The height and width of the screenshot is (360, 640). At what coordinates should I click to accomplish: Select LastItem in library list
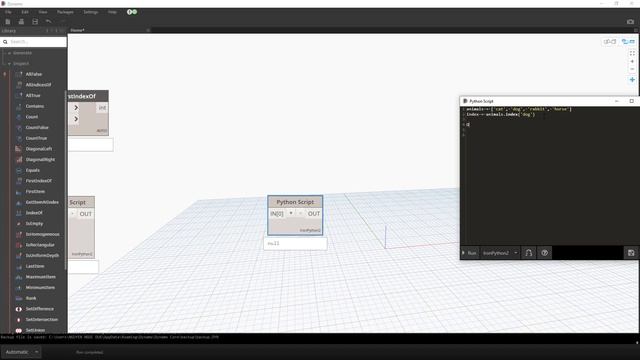click(35, 266)
